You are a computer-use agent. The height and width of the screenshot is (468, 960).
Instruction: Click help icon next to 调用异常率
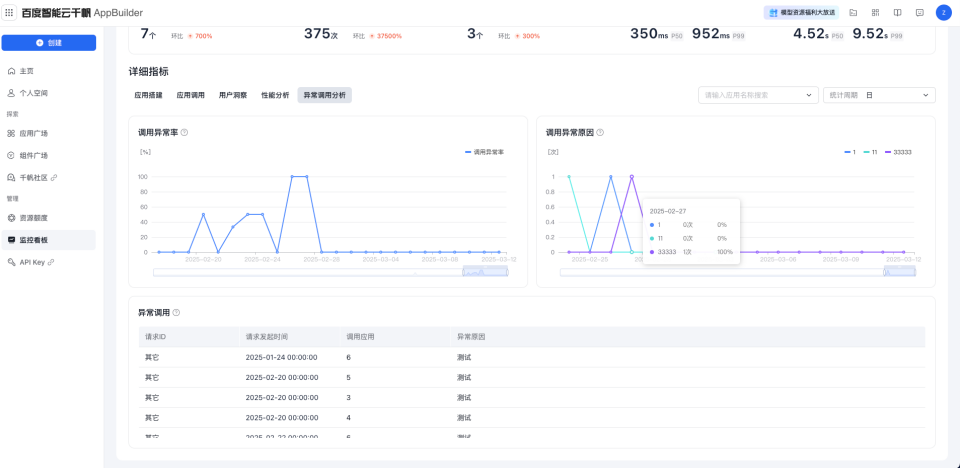coord(184,132)
